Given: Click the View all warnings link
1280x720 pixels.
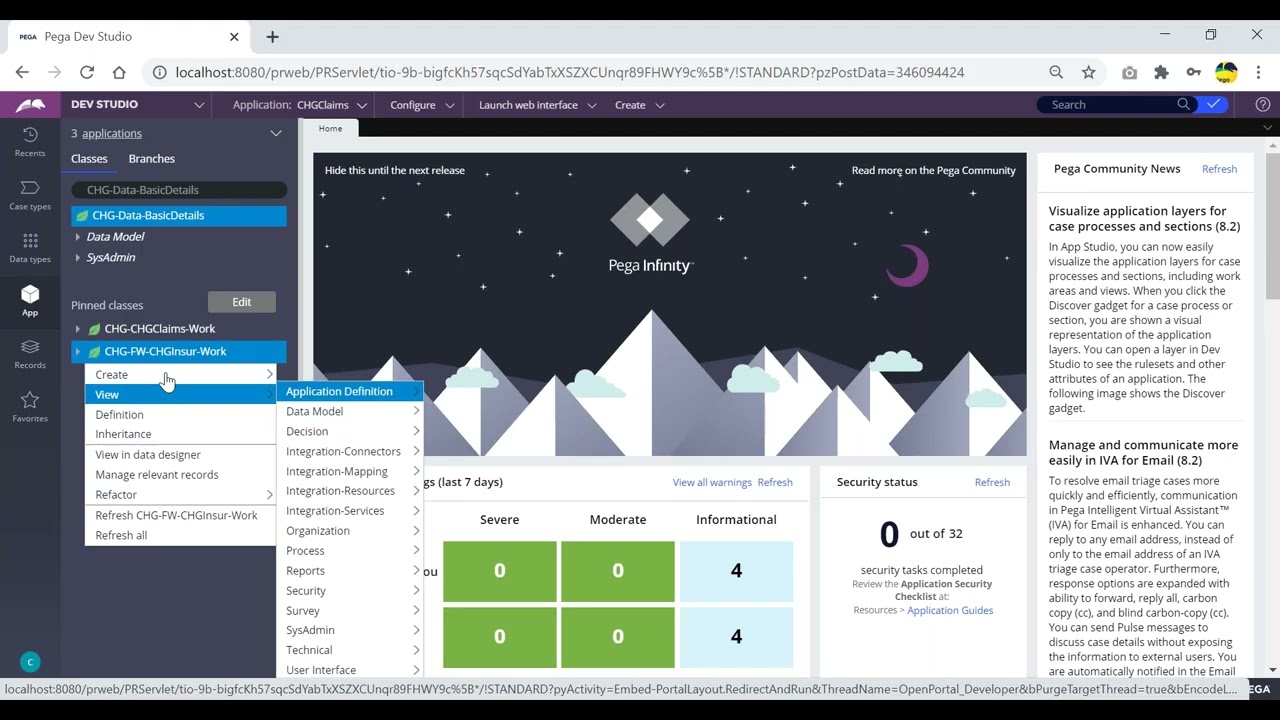Looking at the screenshot, I should click(x=712, y=482).
